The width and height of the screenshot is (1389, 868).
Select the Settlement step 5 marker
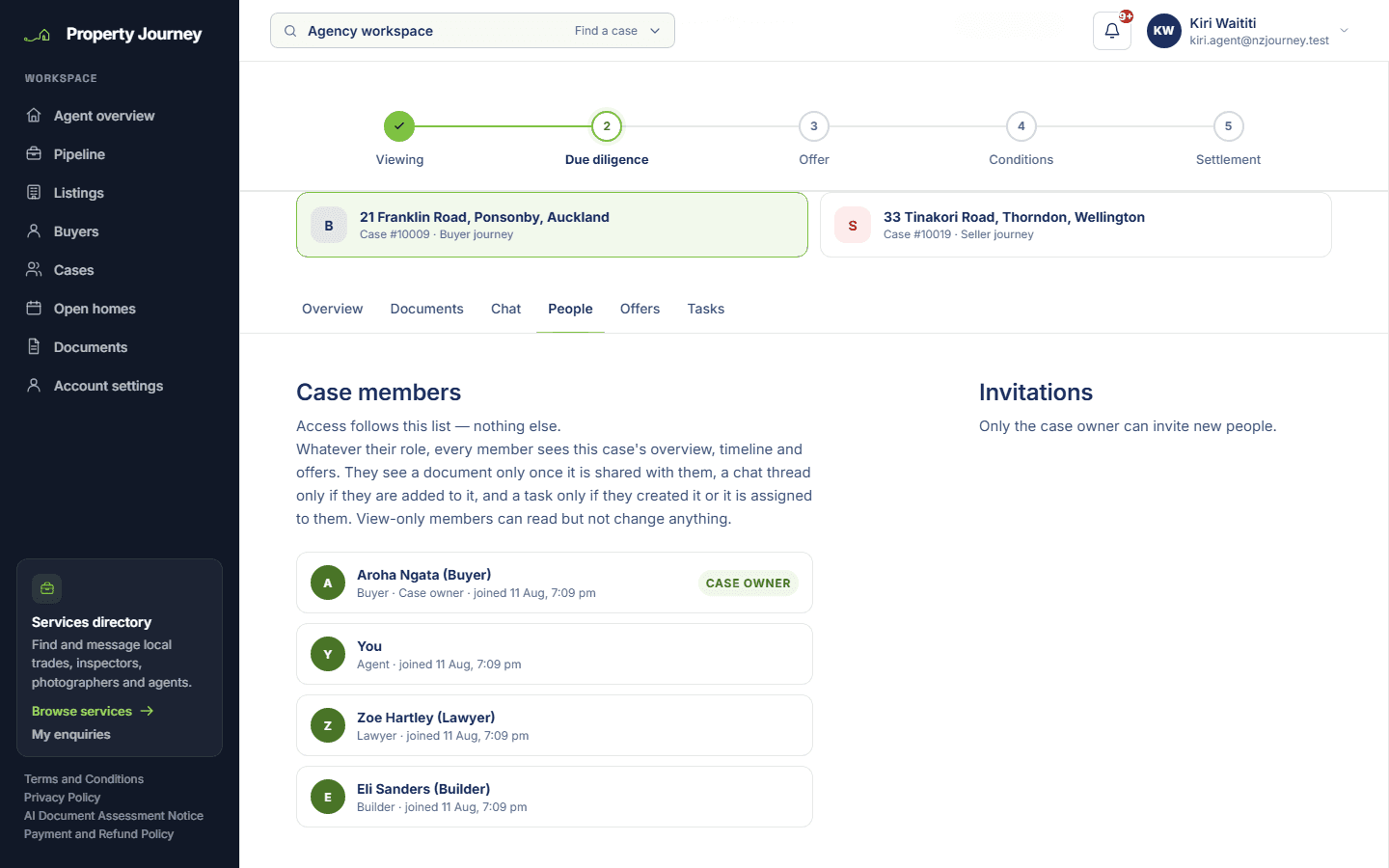1228,126
